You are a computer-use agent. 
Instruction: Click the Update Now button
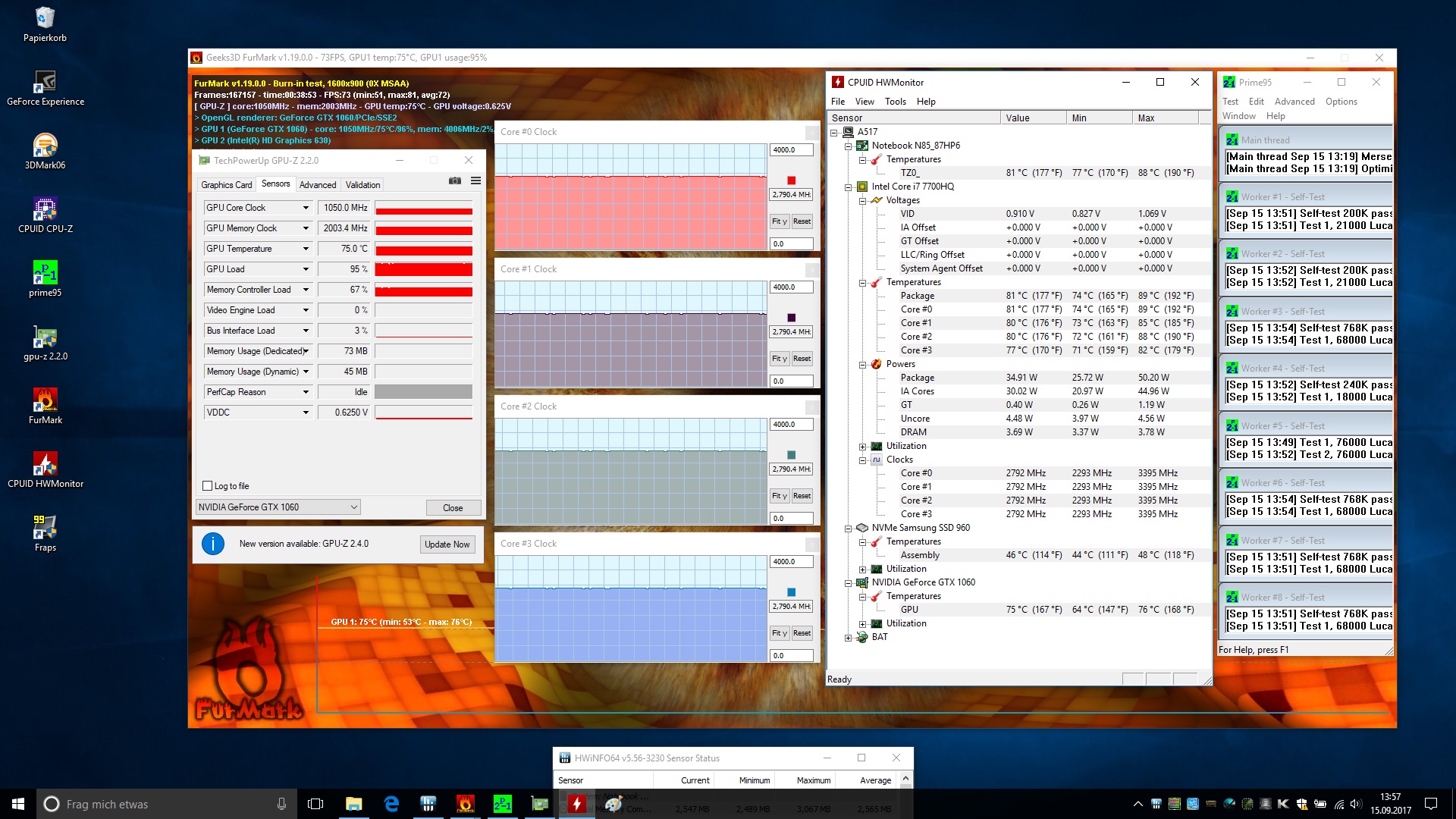[447, 544]
